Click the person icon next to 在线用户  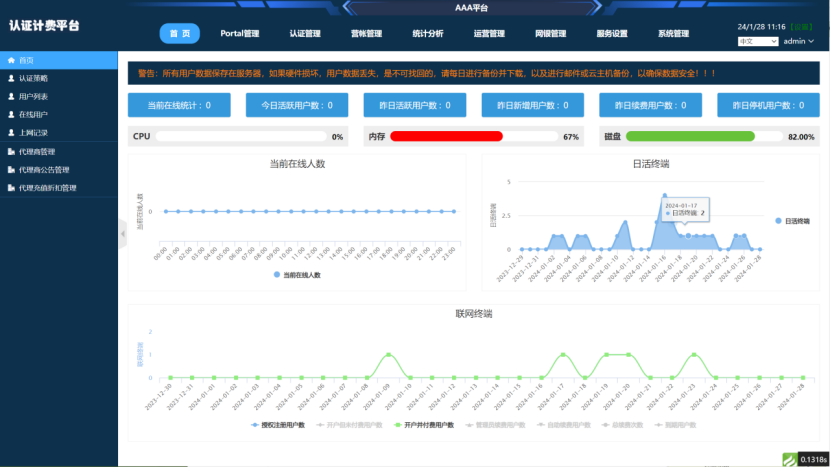[11, 114]
